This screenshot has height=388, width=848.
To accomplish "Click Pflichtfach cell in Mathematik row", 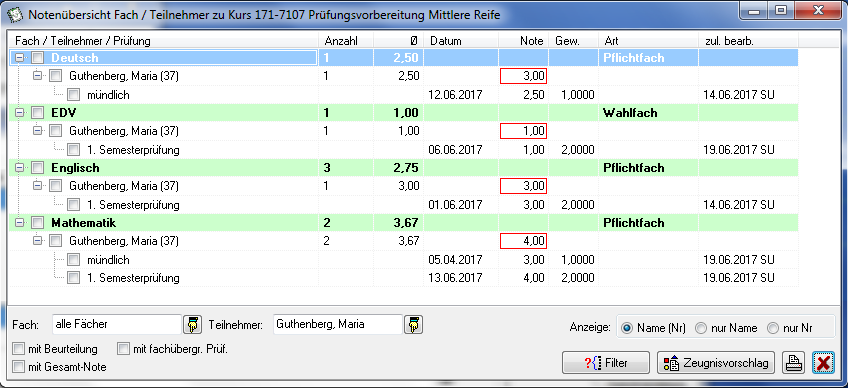I will tap(648, 223).
